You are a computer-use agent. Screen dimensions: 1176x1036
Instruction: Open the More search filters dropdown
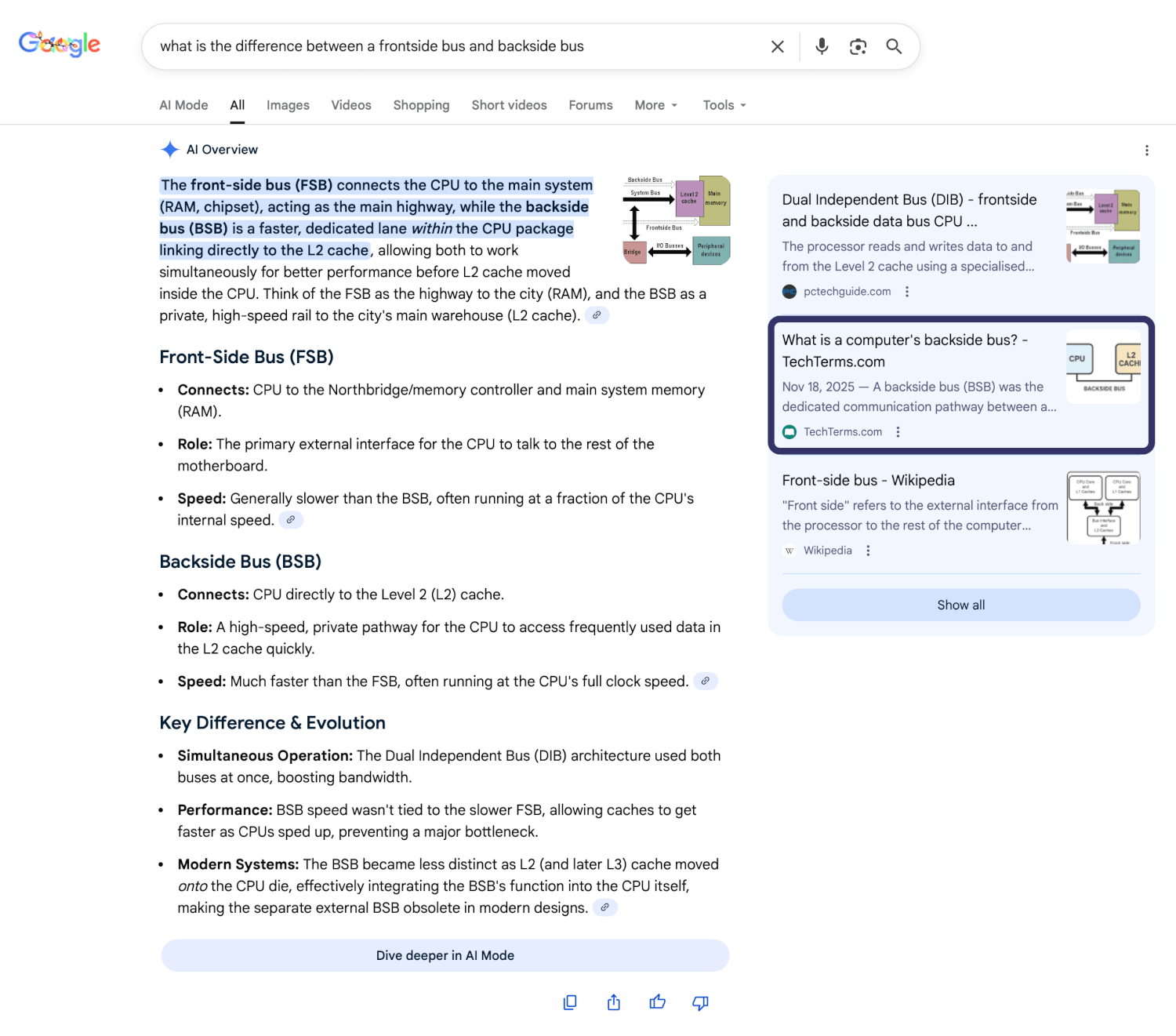click(655, 105)
